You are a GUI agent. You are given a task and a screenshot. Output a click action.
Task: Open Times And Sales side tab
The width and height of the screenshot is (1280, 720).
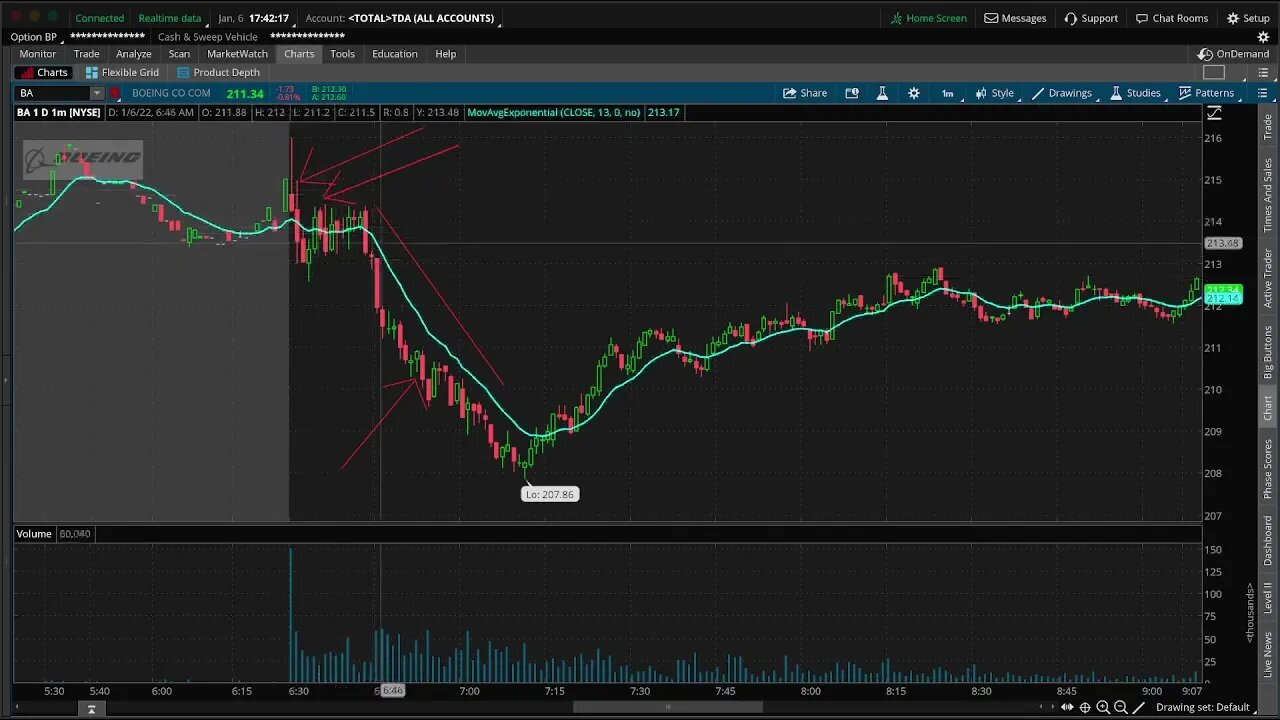[x=1268, y=195]
